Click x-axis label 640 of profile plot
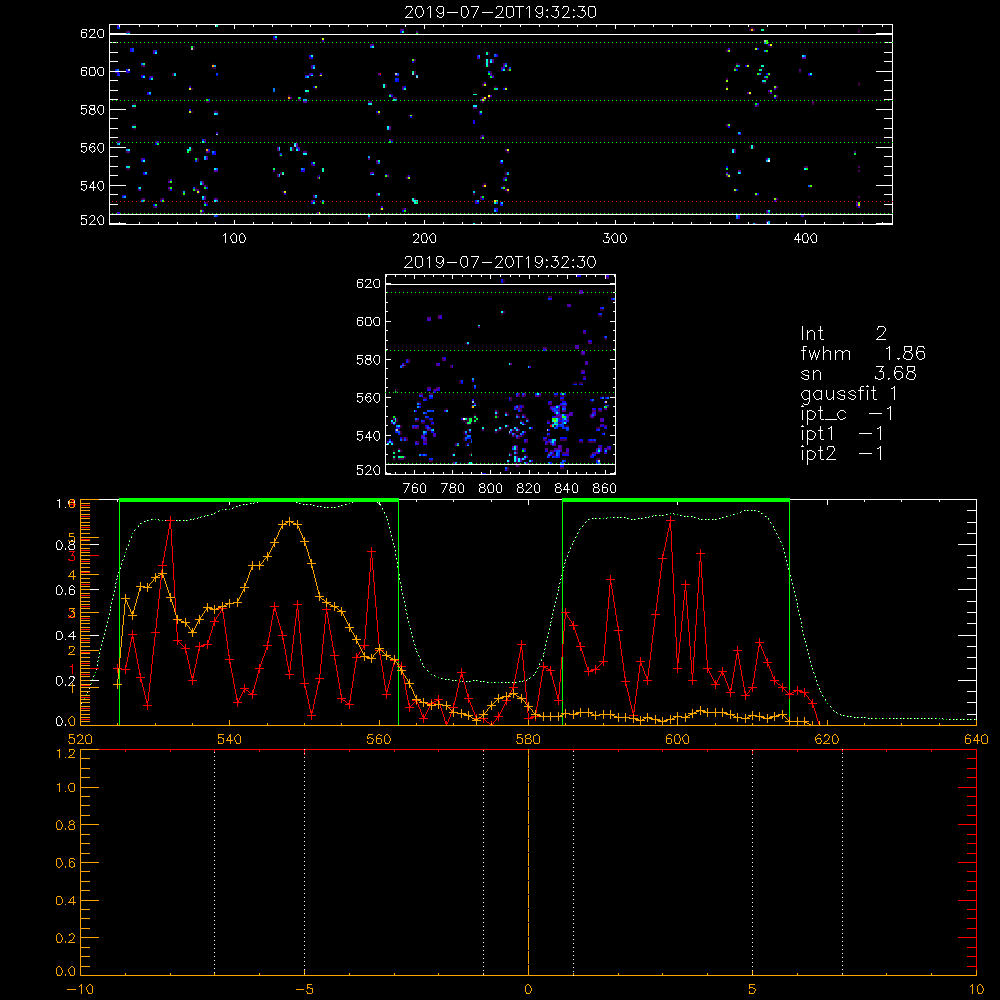1000x1000 pixels. click(976, 739)
